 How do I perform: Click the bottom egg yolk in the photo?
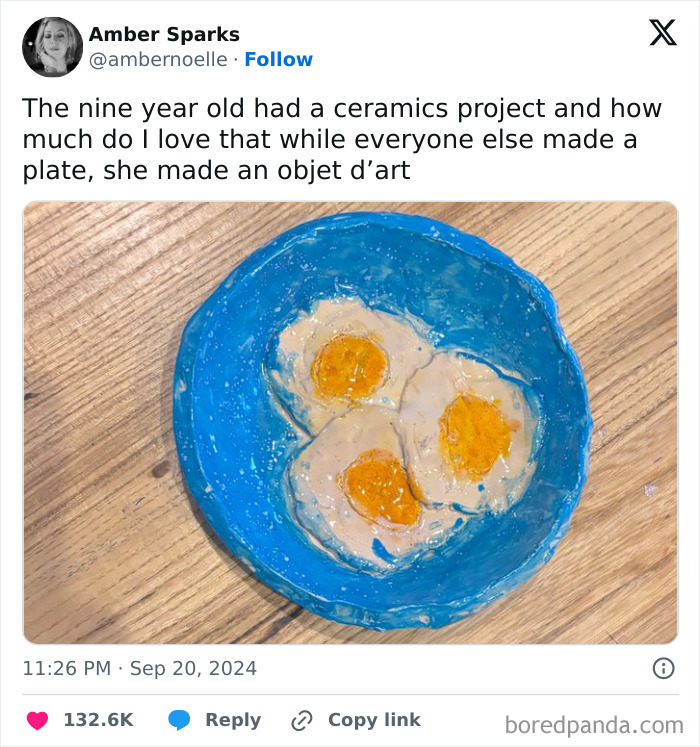click(x=380, y=487)
